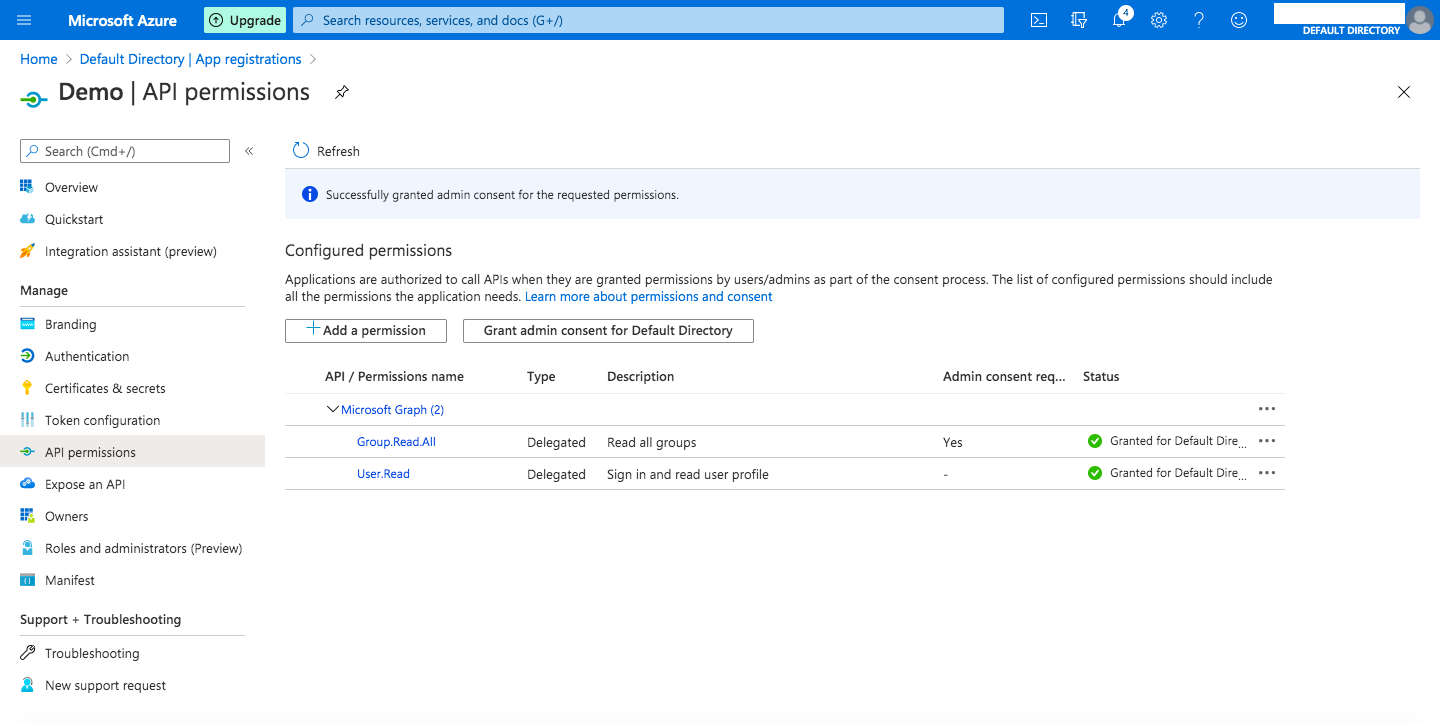Click Add a permission button
The height and width of the screenshot is (724, 1440).
coord(366,331)
